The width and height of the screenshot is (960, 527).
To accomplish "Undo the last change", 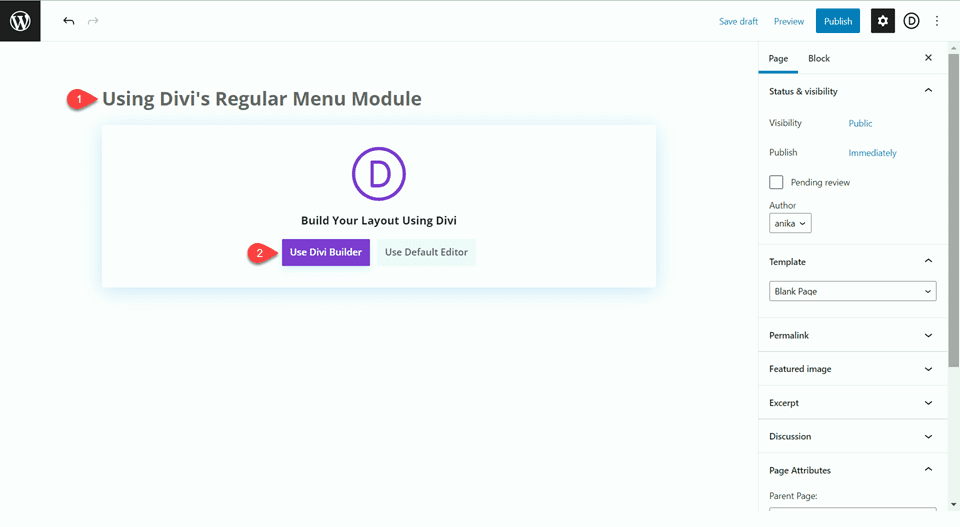I will (69, 21).
